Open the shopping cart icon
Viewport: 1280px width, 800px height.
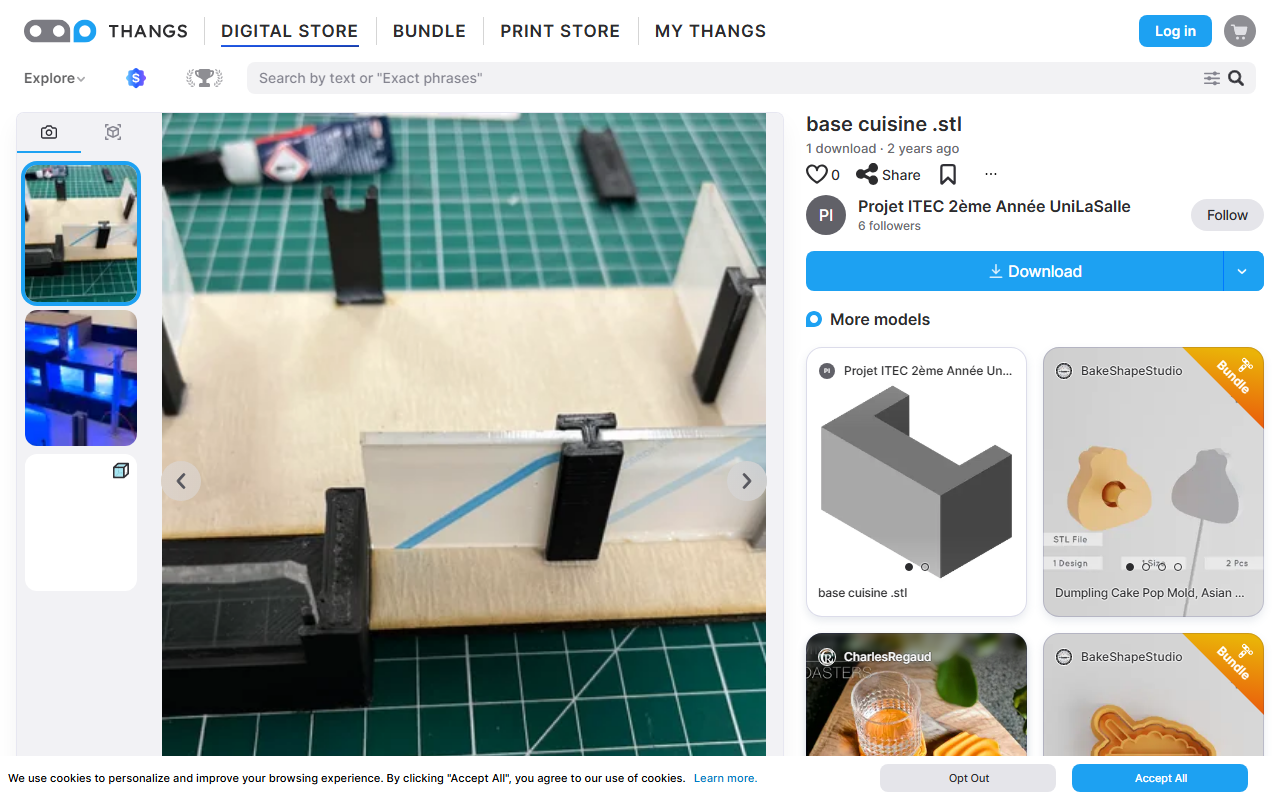click(1240, 31)
